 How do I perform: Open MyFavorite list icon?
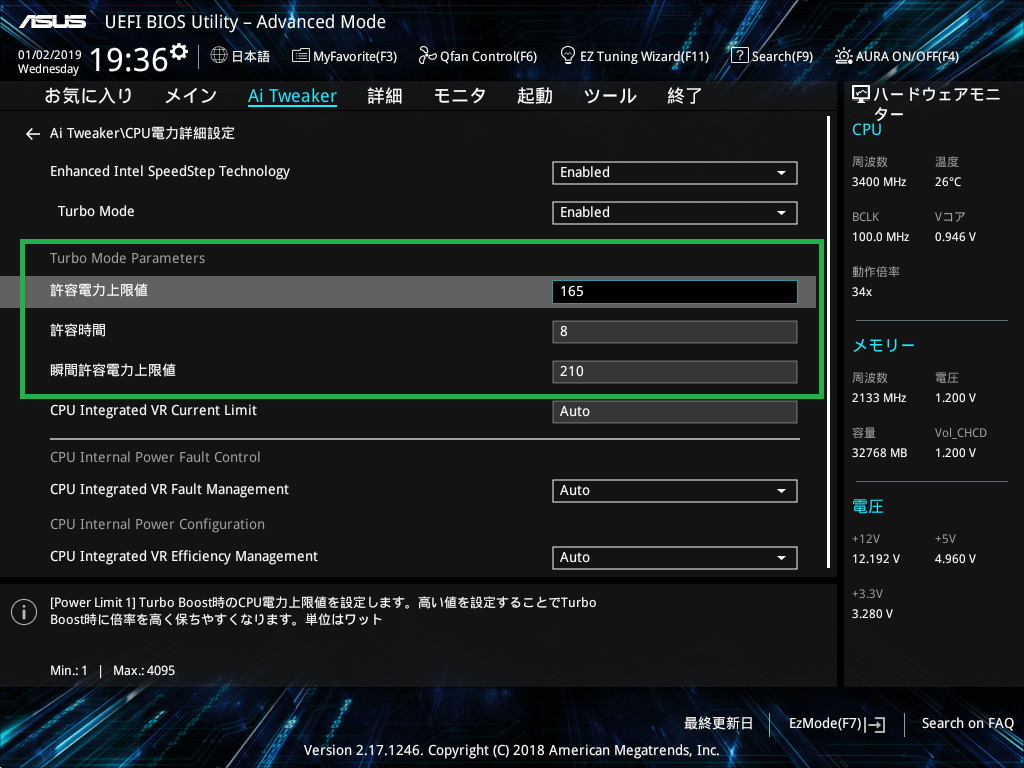(x=300, y=56)
